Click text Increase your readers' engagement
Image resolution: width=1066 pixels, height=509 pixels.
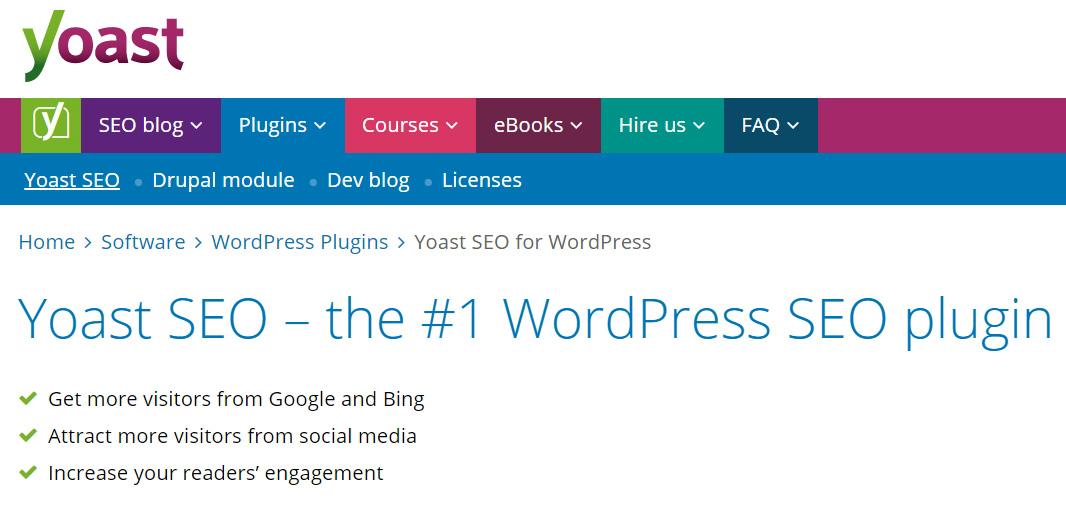click(x=216, y=472)
